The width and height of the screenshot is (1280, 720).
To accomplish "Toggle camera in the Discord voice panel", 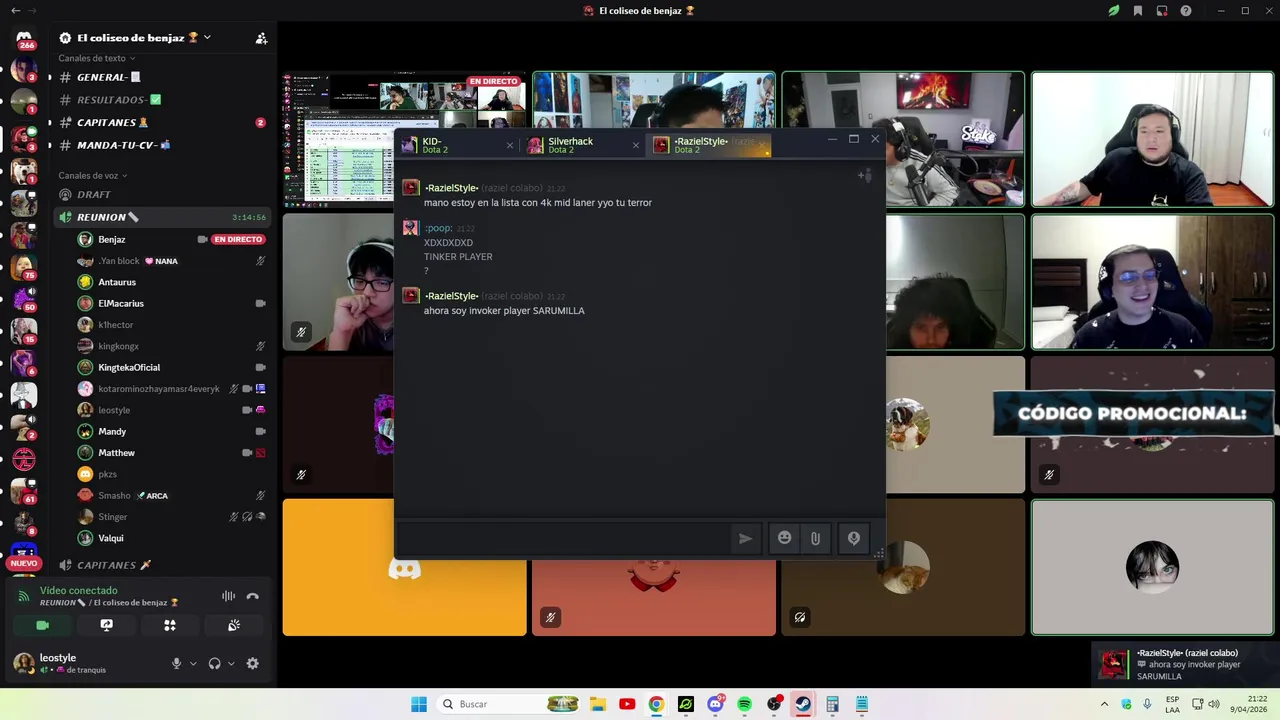I will (42, 625).
